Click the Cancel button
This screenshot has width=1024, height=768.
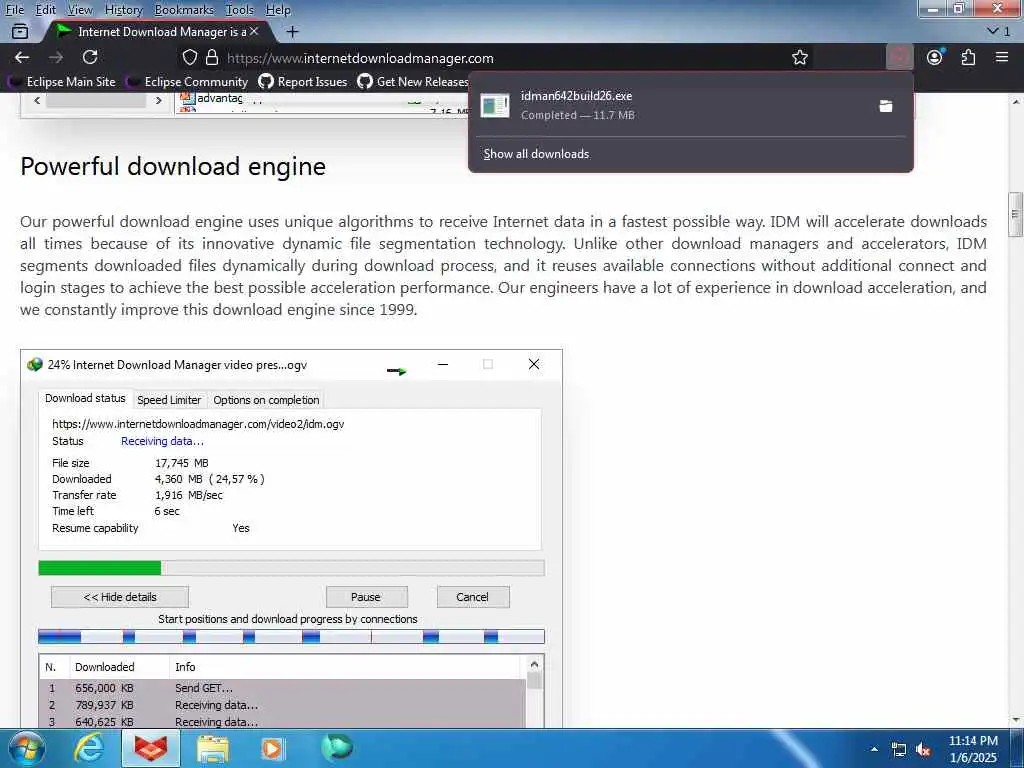(x=473, y=597)
